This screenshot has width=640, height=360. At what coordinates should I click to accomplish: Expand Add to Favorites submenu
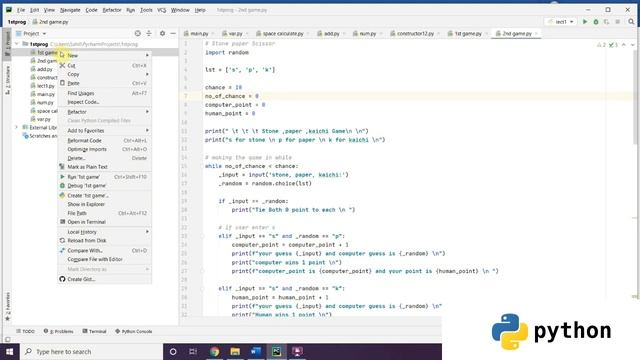[x=105, y=130]
